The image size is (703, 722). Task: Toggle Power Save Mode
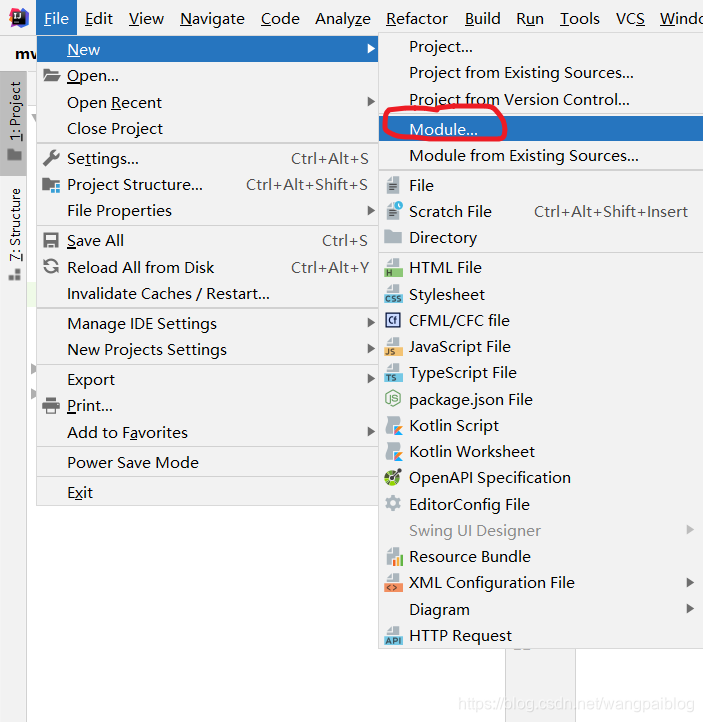point(207,462)
